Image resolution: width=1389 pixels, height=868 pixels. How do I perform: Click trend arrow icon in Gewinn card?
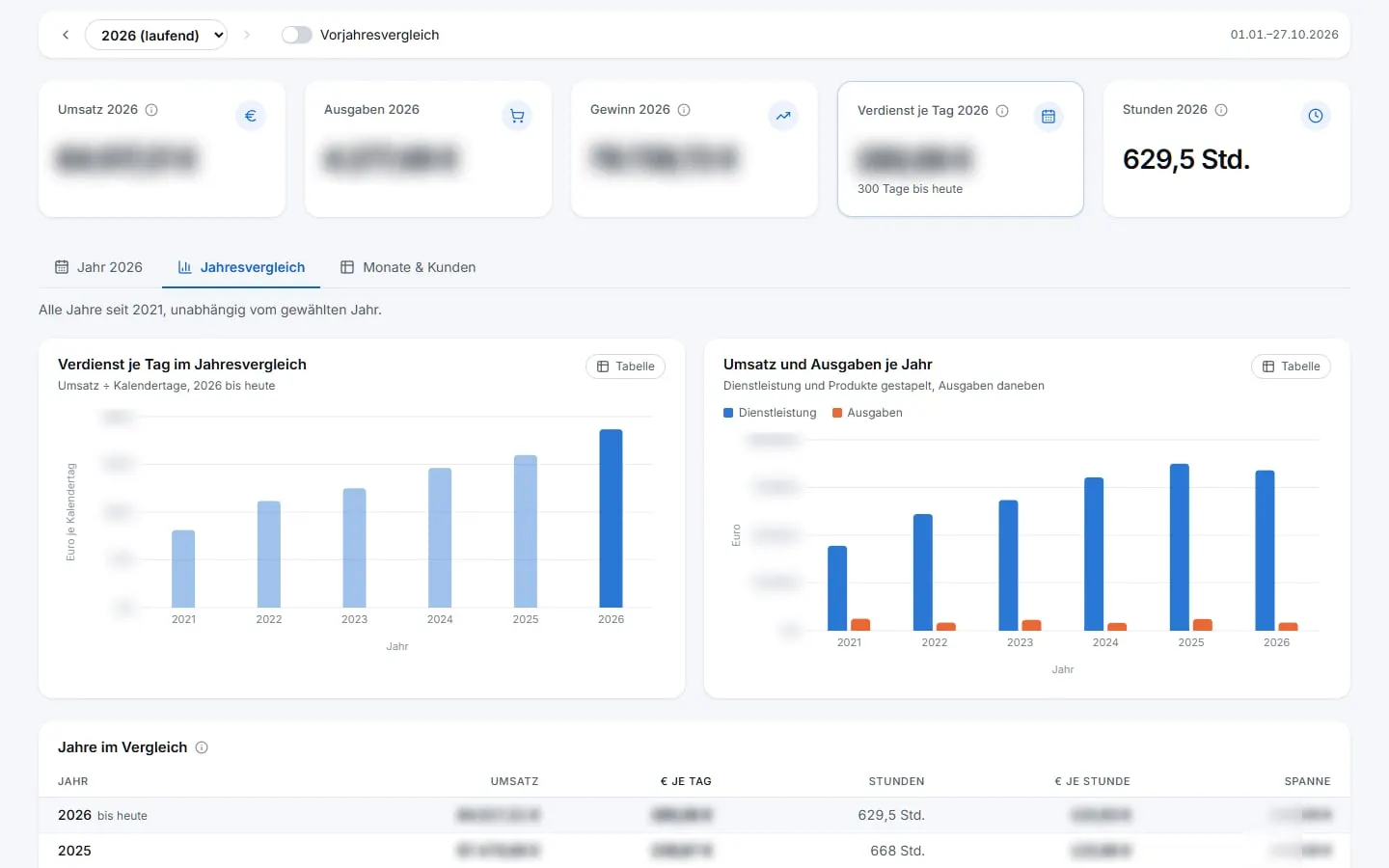(783, 116)
